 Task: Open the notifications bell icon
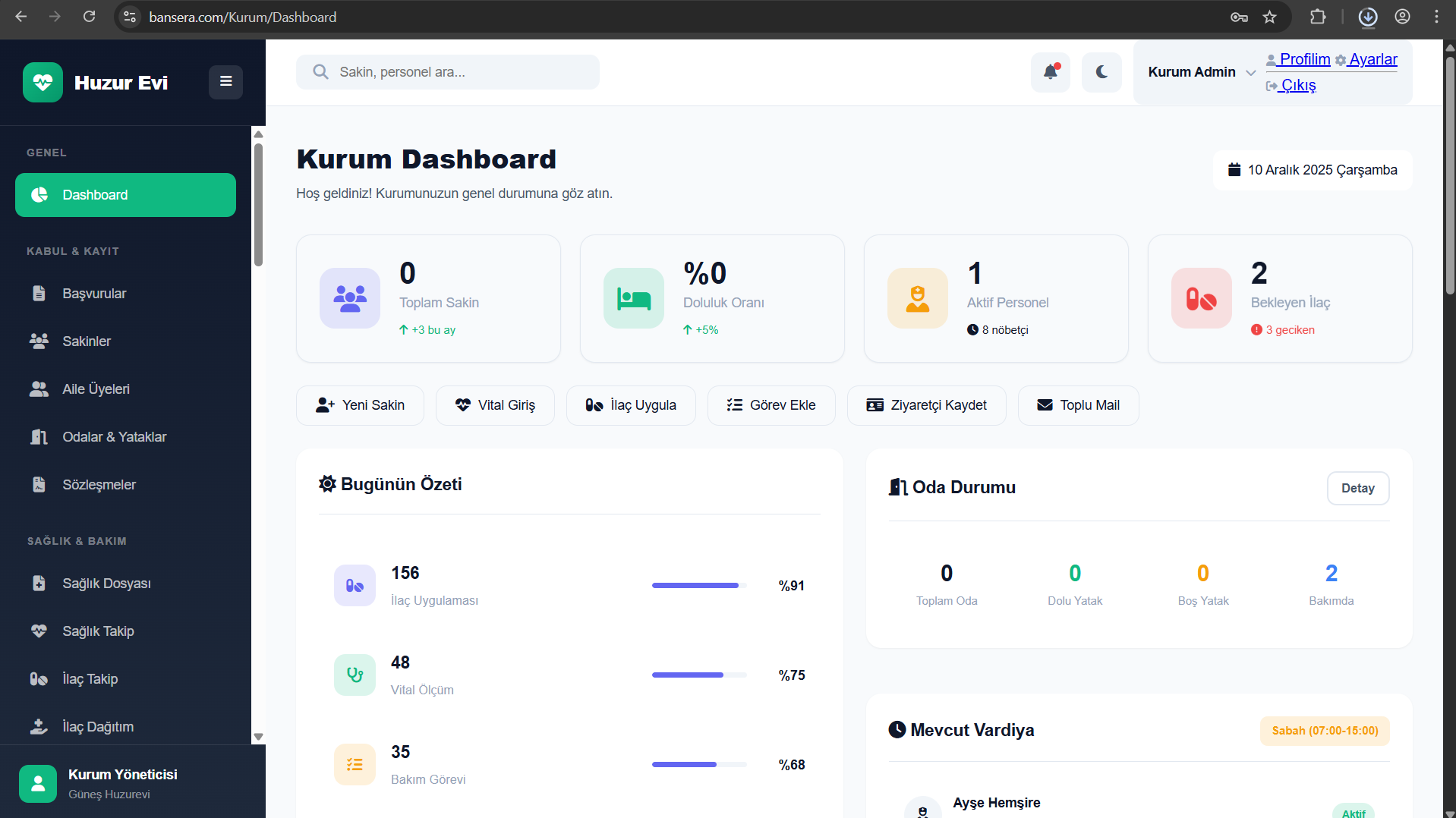pyautogui.click(x=1050, y=72)
